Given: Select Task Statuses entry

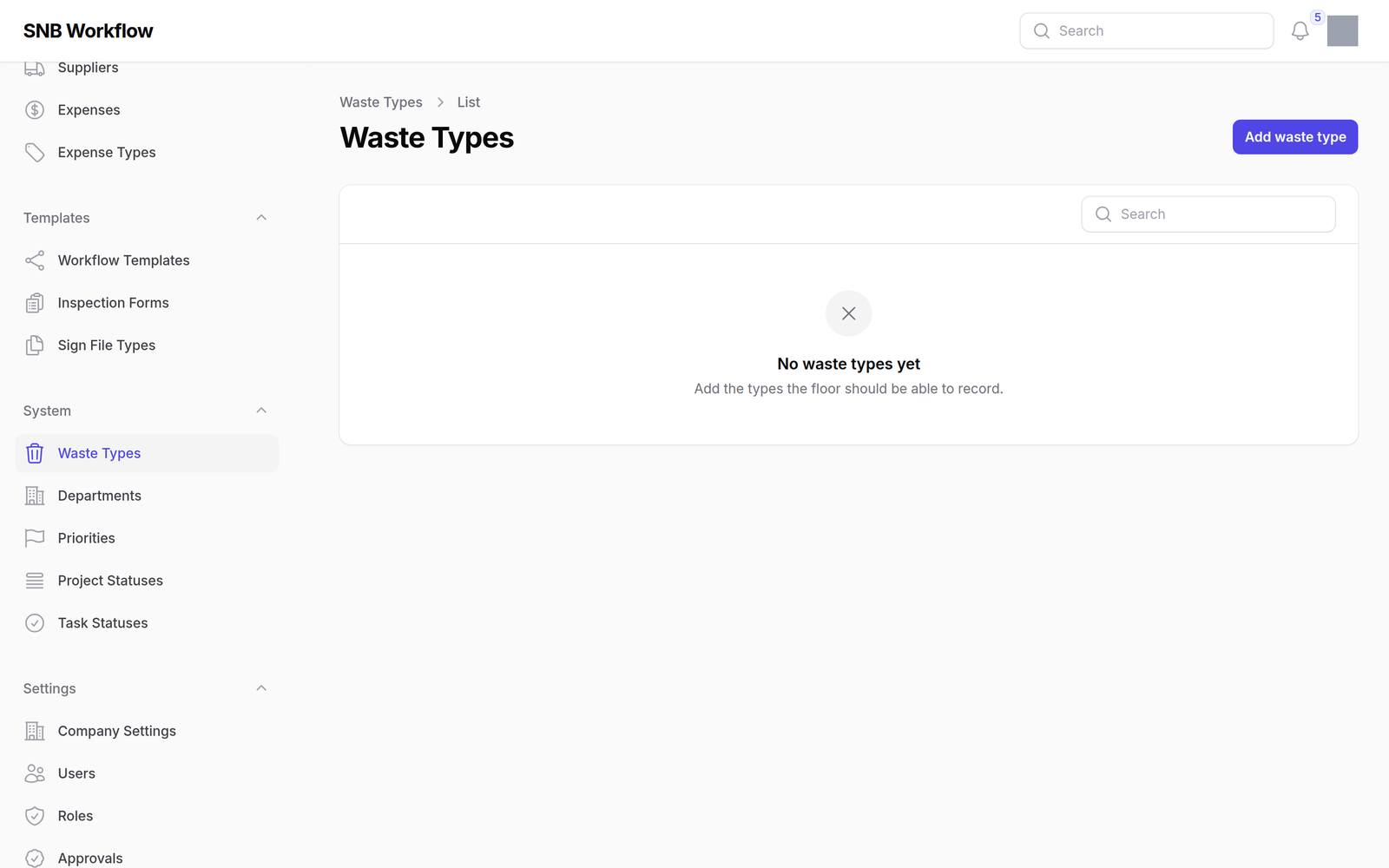Looking at the screenshot, I should (x=147, y=623).
